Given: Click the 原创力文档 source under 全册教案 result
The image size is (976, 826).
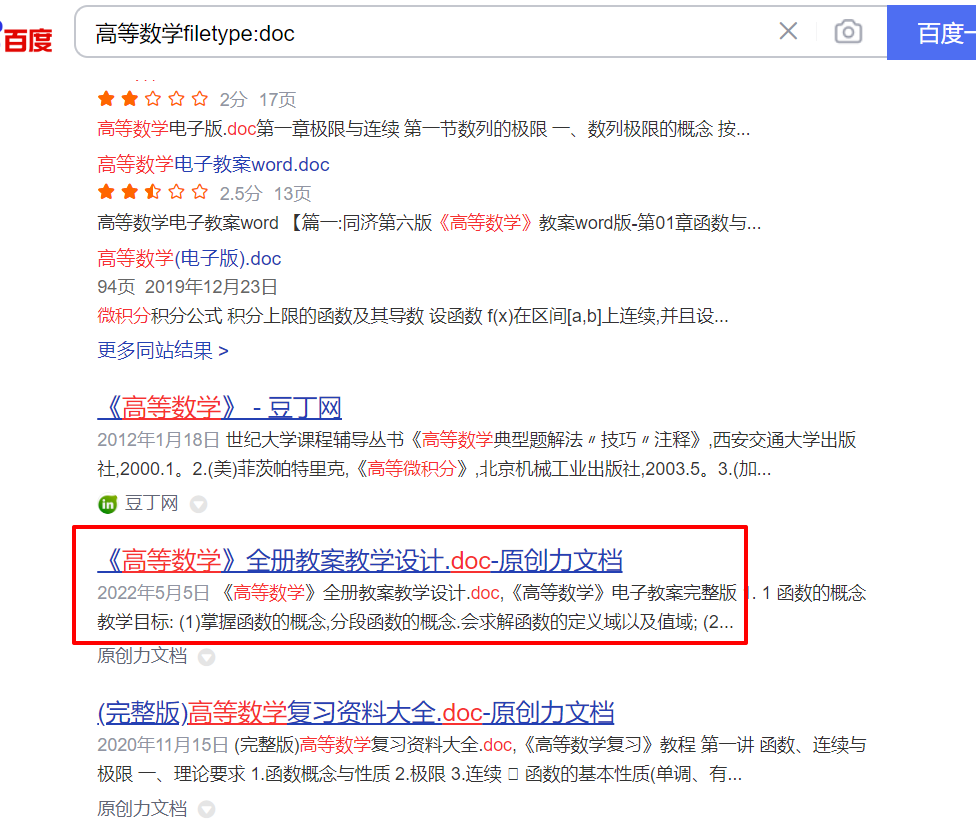Looking at the screenshot, I should 142,655.
